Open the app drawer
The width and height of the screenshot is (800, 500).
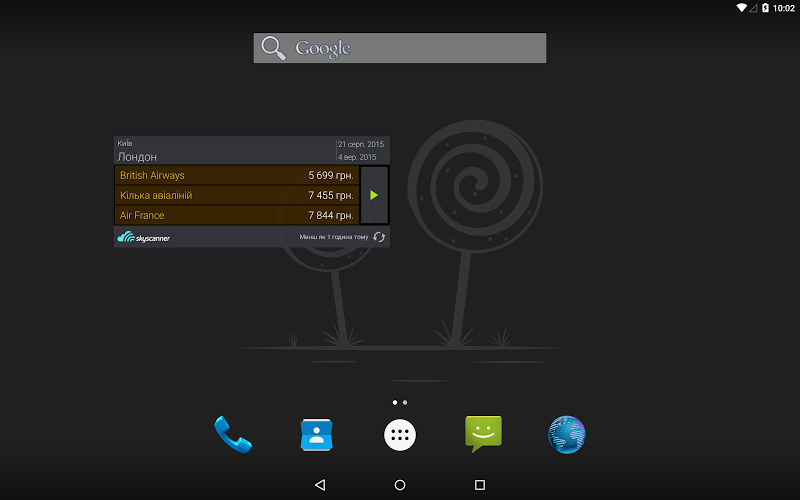click(399, 435)
